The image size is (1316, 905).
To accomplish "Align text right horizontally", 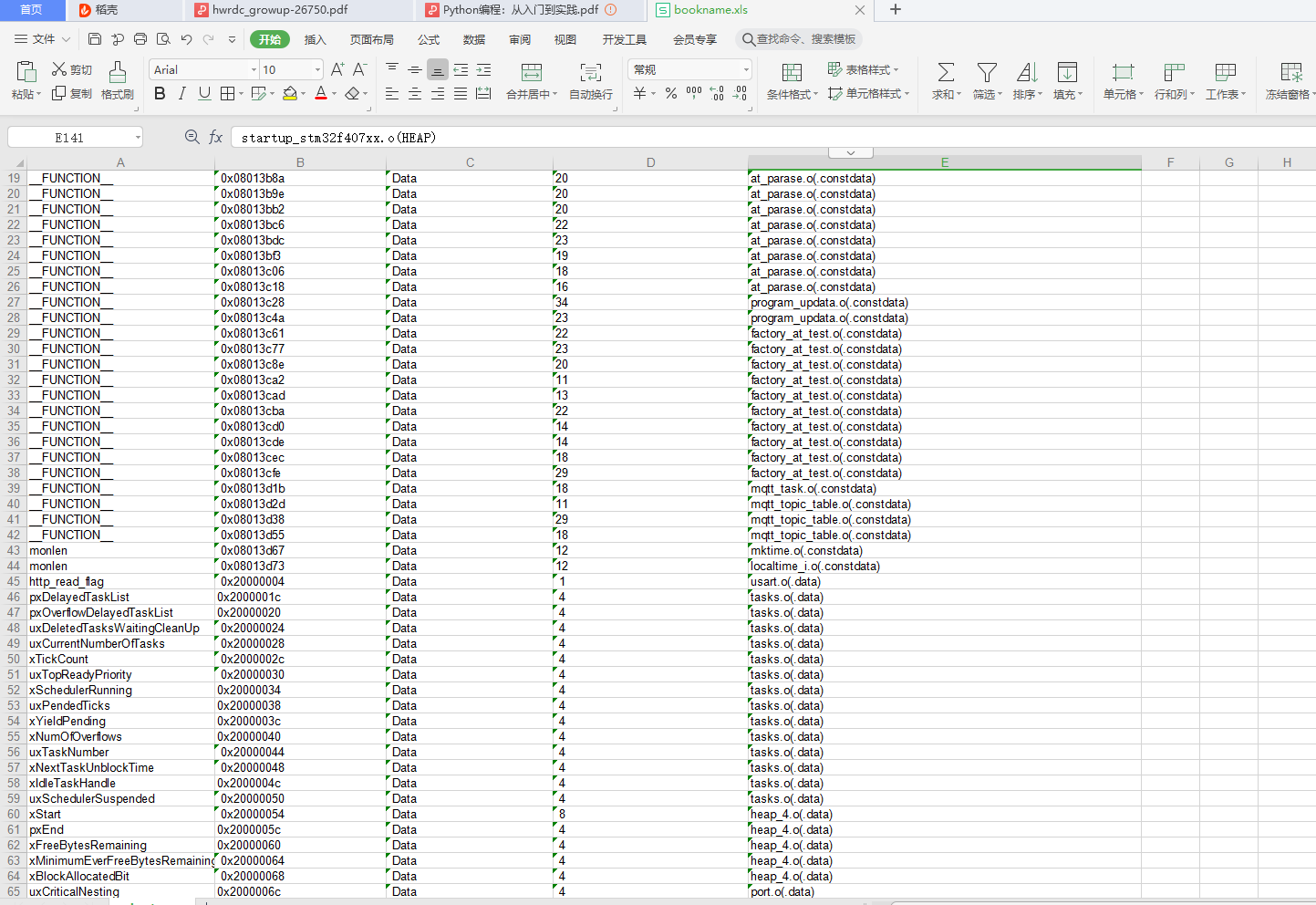I will coord(438,93).
